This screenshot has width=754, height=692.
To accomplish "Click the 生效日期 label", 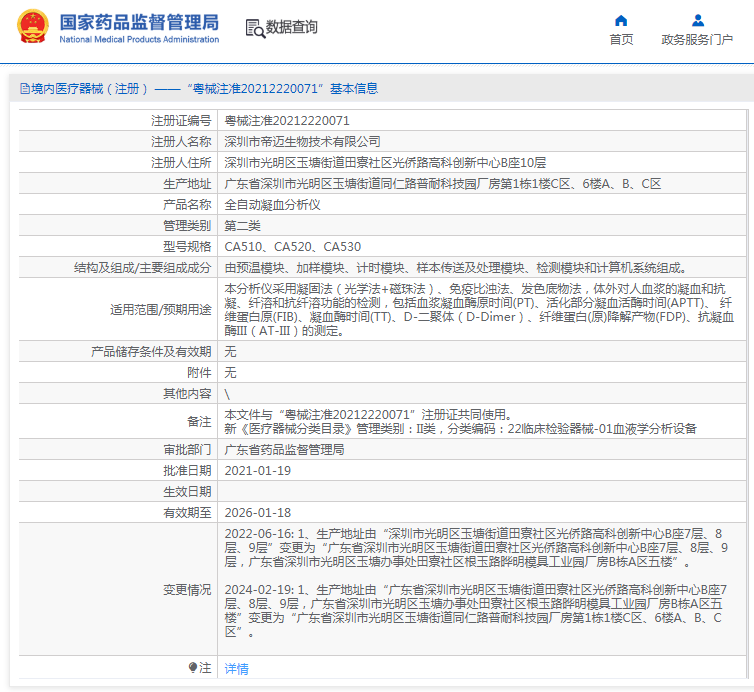I will (187, 491).
